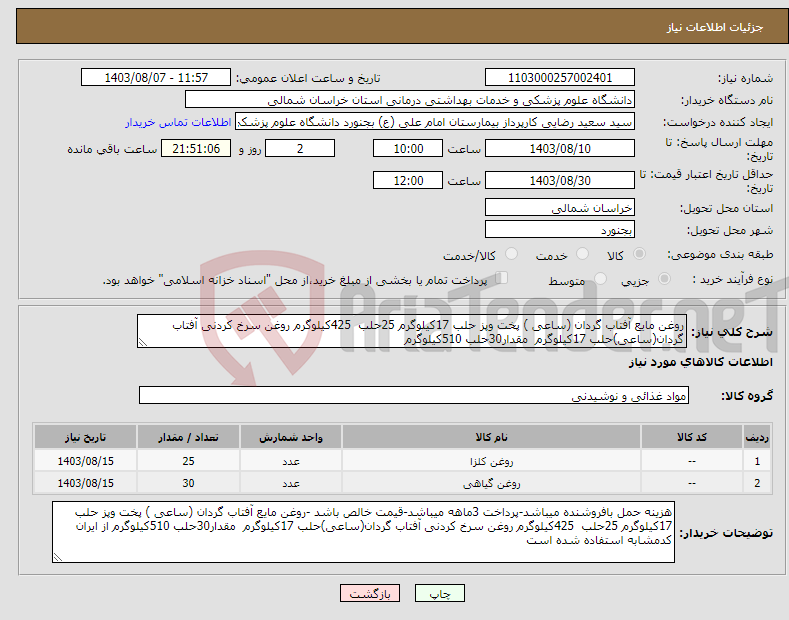This screenshot has height=620, width=789.
Task: Click the تعداد / مقدار column header
Action: [x=188, y=437]
